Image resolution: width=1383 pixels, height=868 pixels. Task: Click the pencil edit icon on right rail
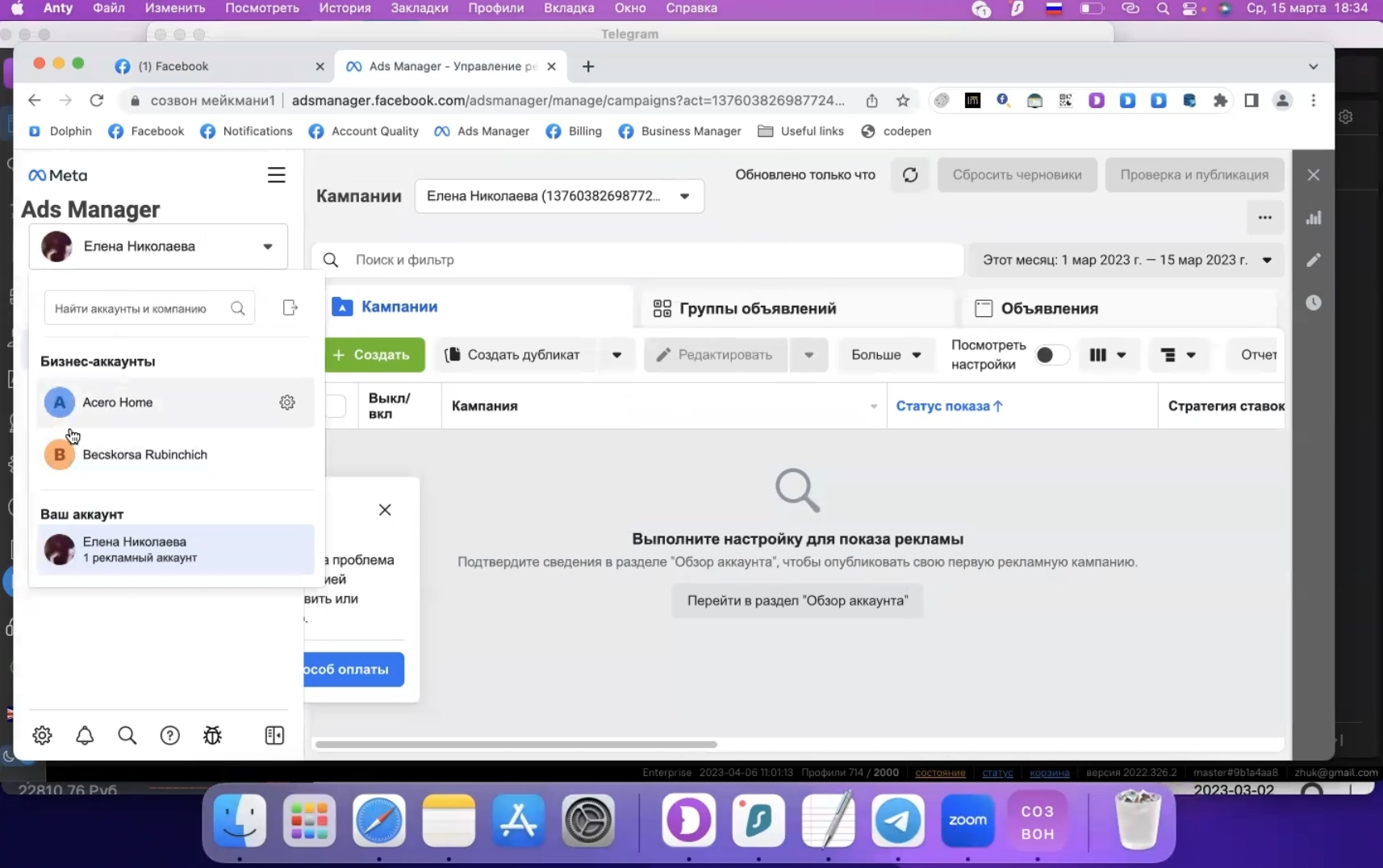[x=1314, y=260]
